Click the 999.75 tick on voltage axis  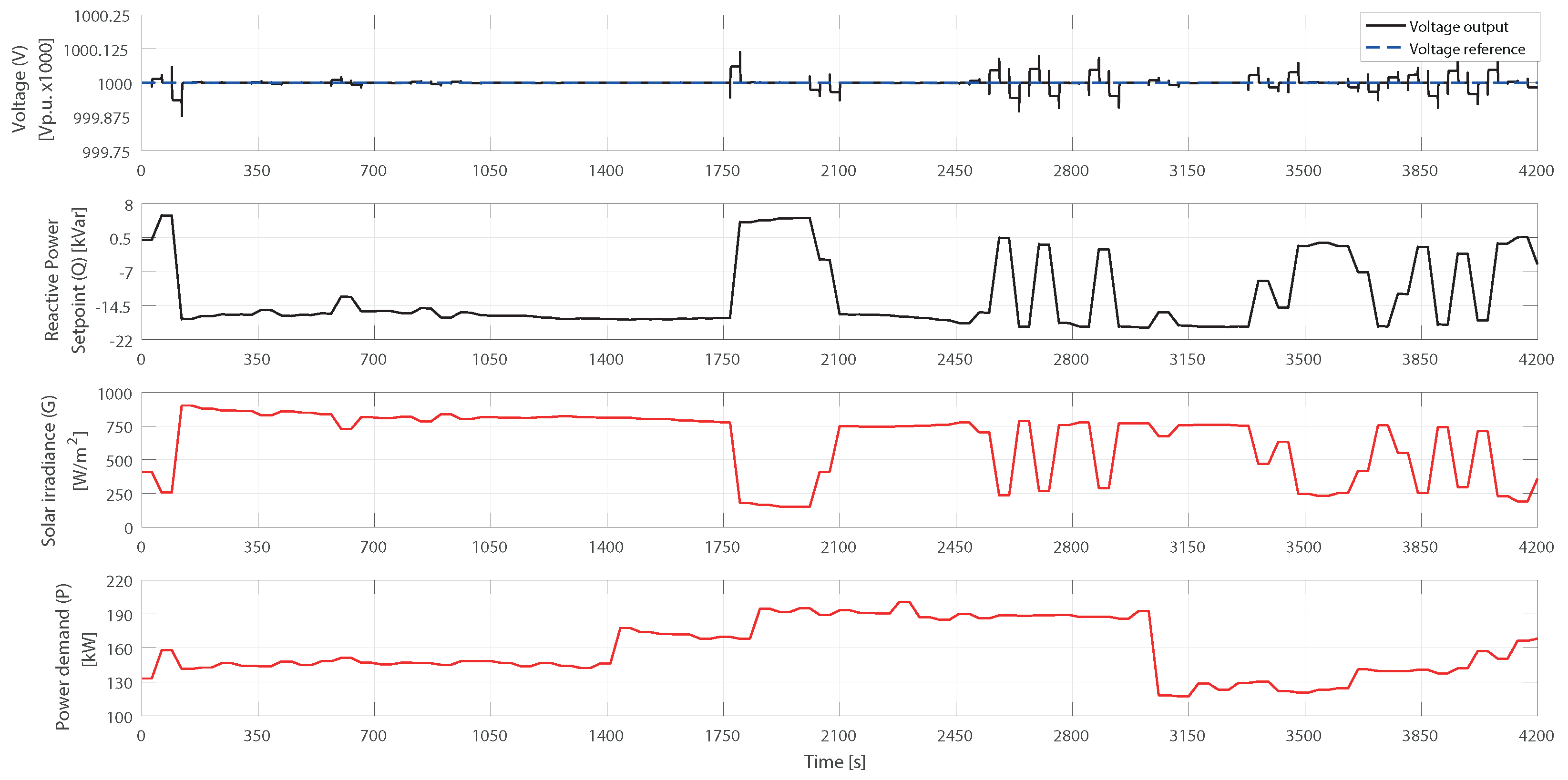coord(106,152)
